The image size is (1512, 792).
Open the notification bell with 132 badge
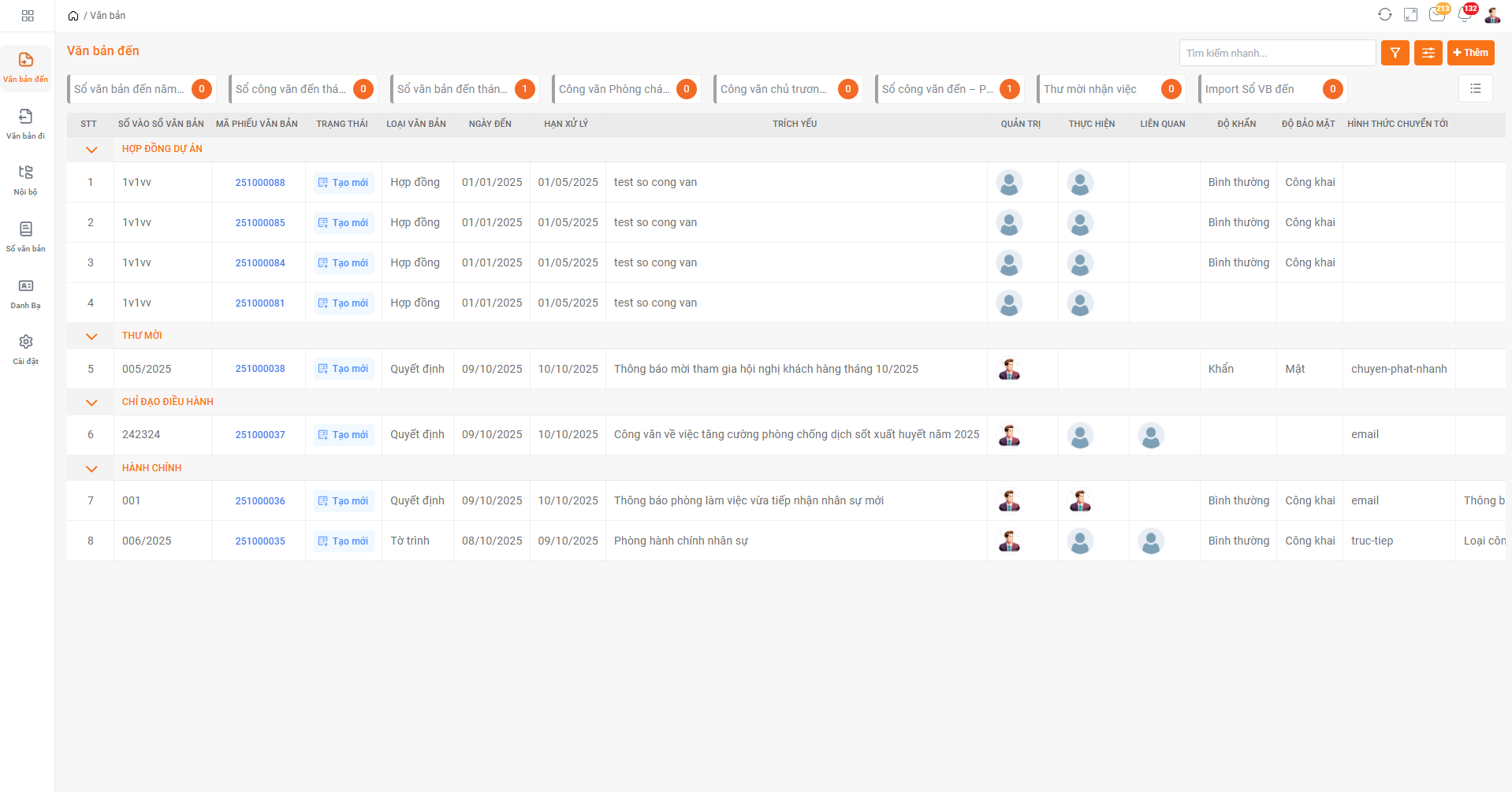(1464, 15)
